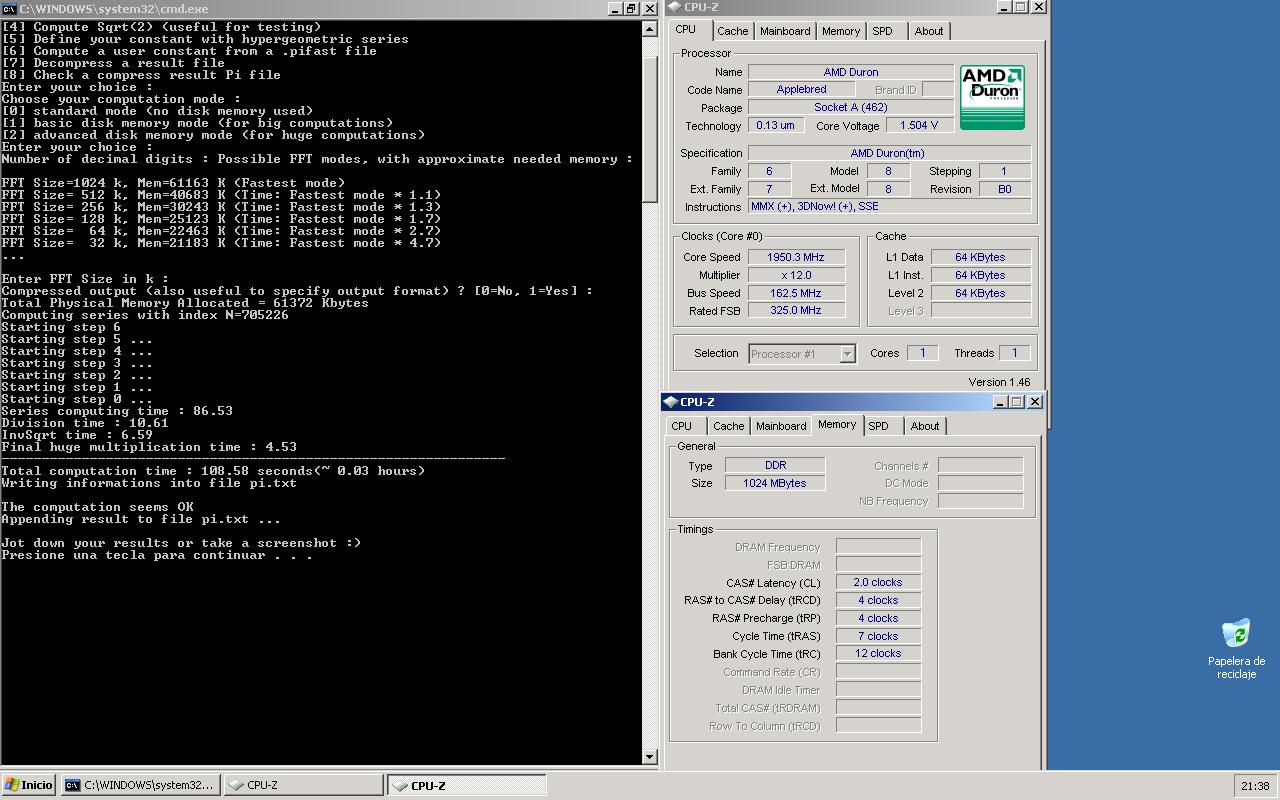Image resolution: width=1280 pixels, height=800 pixels.
Task: Click the Bank Cycle Time value 12 clocks
Action: pyautogui.click(x=878, y=653)
